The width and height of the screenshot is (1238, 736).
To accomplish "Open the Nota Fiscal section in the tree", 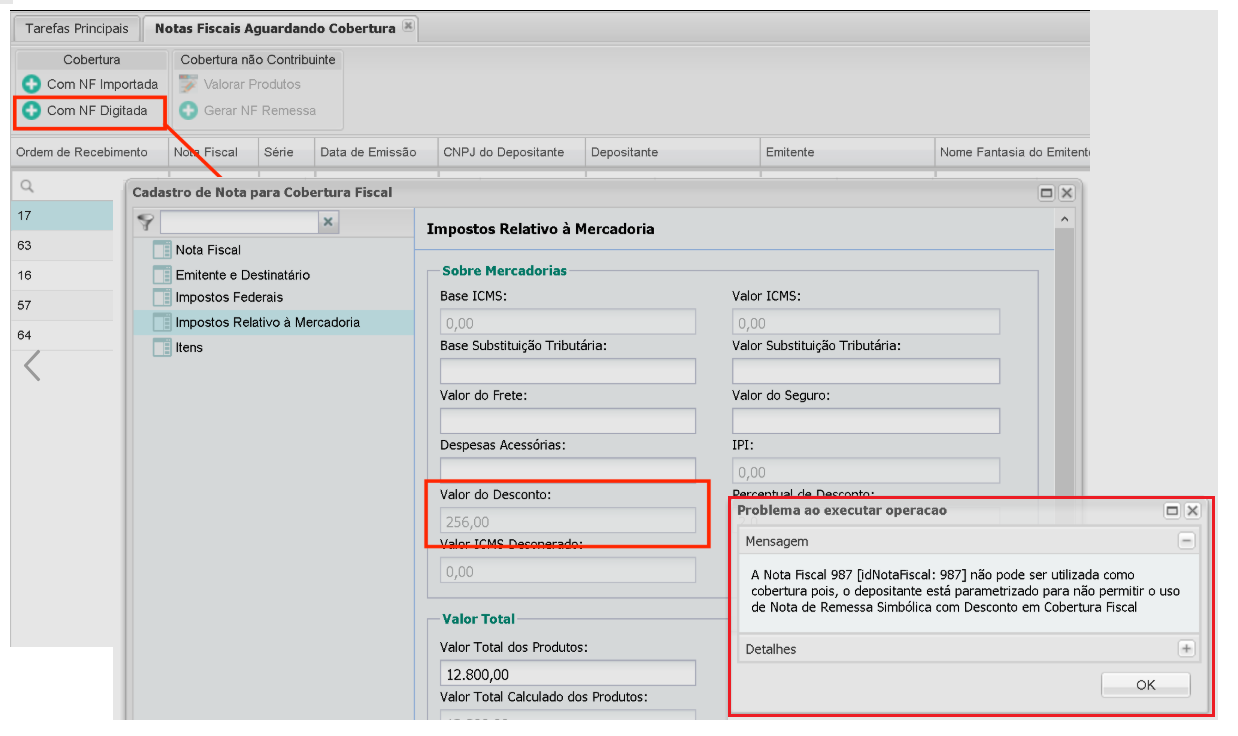I will pyautogui.click(x=208, y=250).
